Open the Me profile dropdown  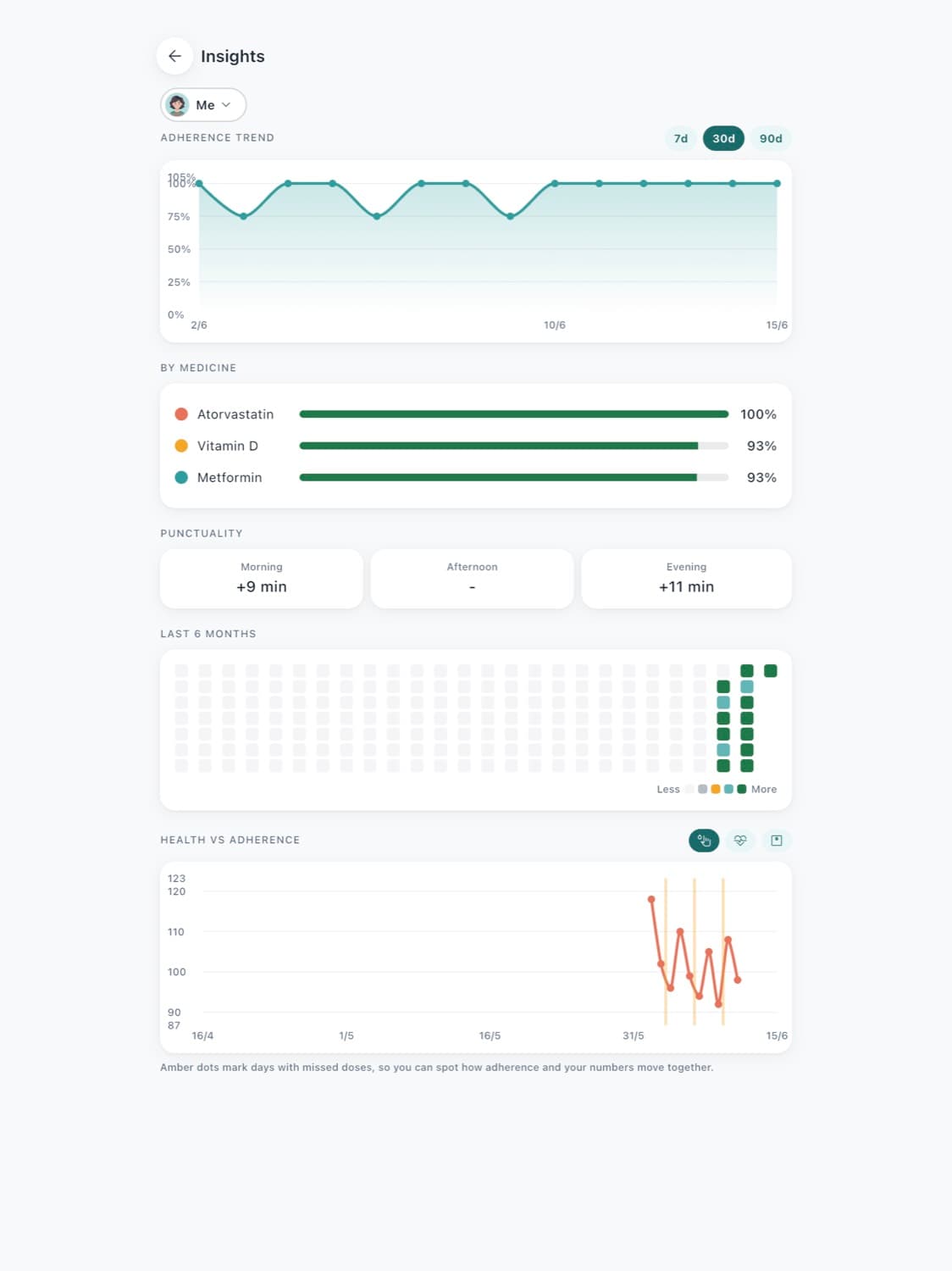pos(203,105)
